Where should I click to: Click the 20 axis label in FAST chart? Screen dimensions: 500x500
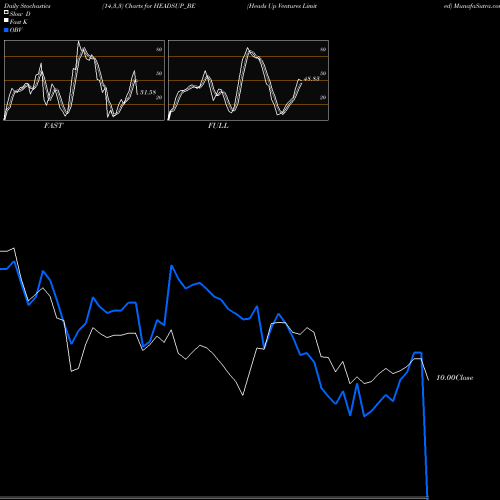[x=159, y=97]
